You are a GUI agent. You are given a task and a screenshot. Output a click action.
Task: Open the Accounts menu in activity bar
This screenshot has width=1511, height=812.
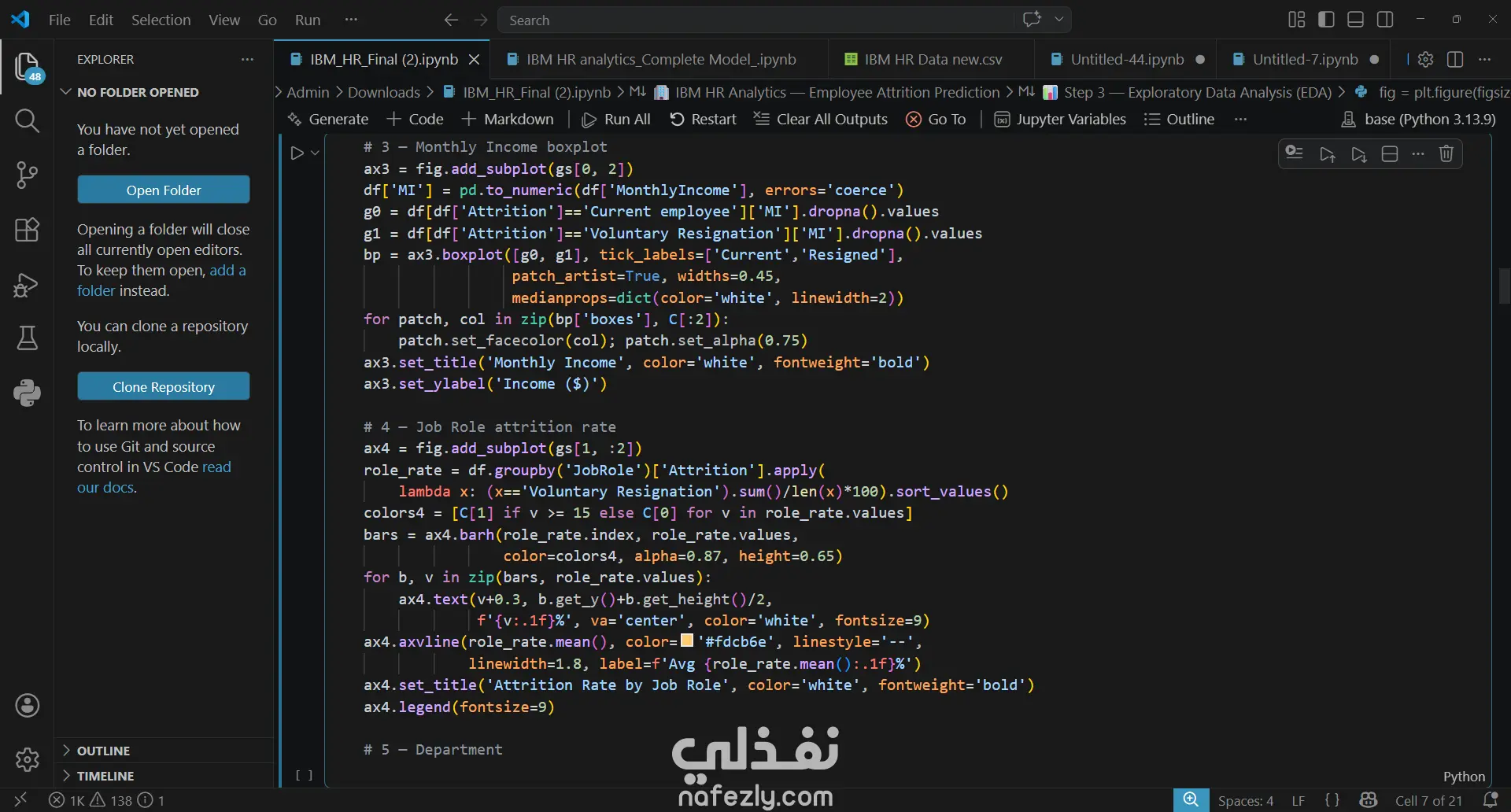(28, 706)
